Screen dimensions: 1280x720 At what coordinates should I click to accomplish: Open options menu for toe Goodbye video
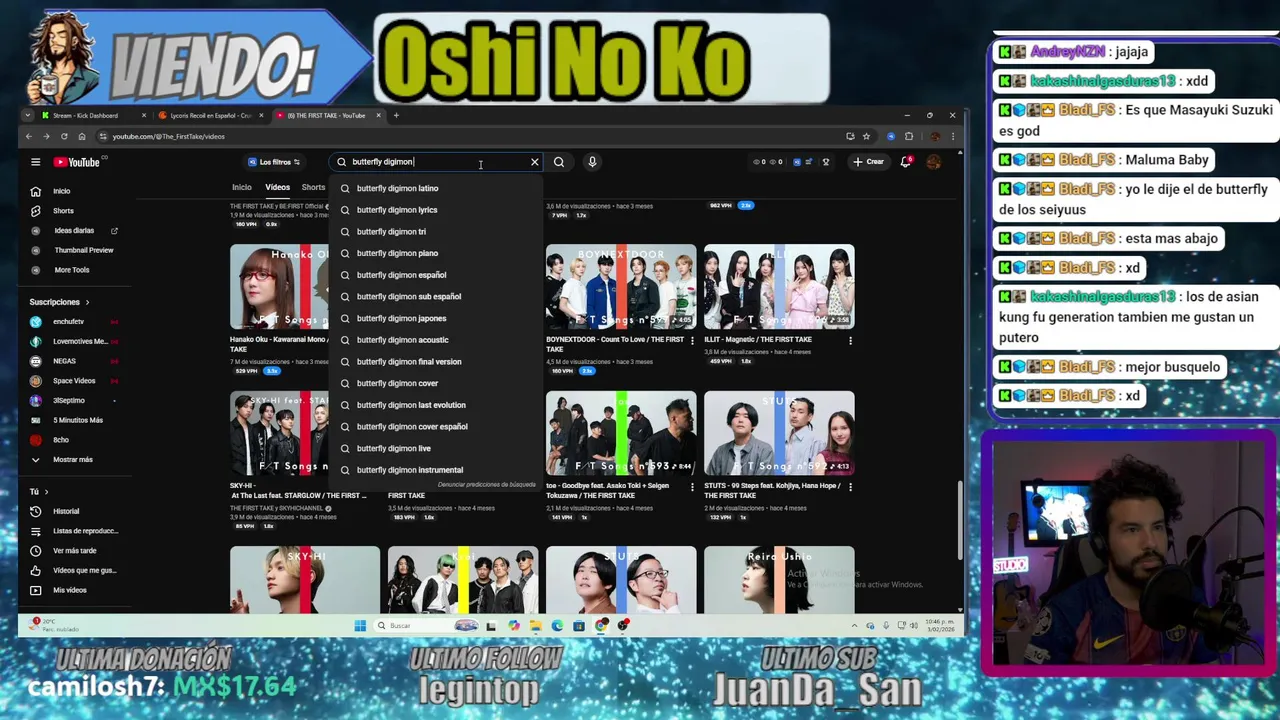692,487
